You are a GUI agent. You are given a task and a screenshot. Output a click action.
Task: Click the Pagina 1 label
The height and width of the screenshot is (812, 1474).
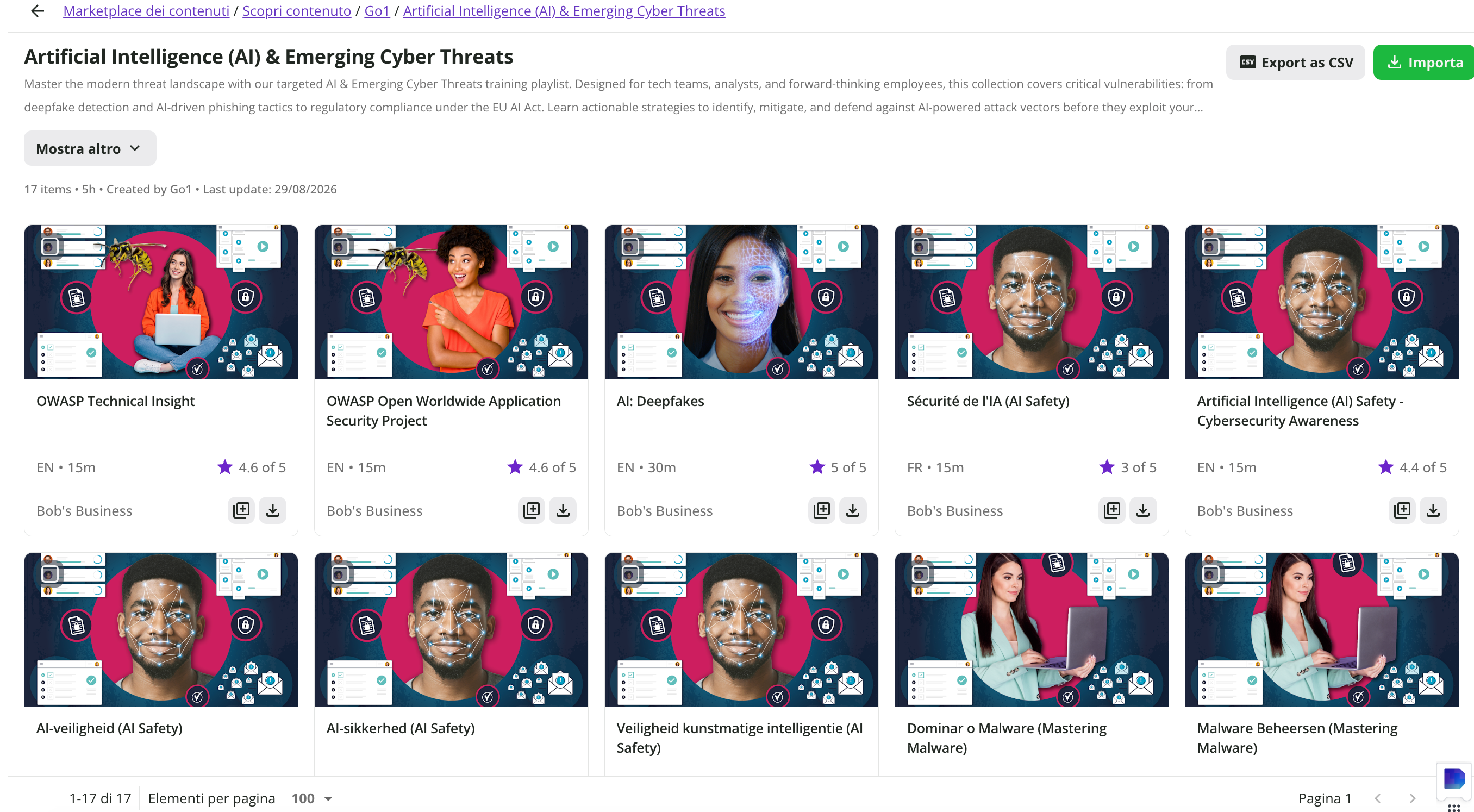1325,798
